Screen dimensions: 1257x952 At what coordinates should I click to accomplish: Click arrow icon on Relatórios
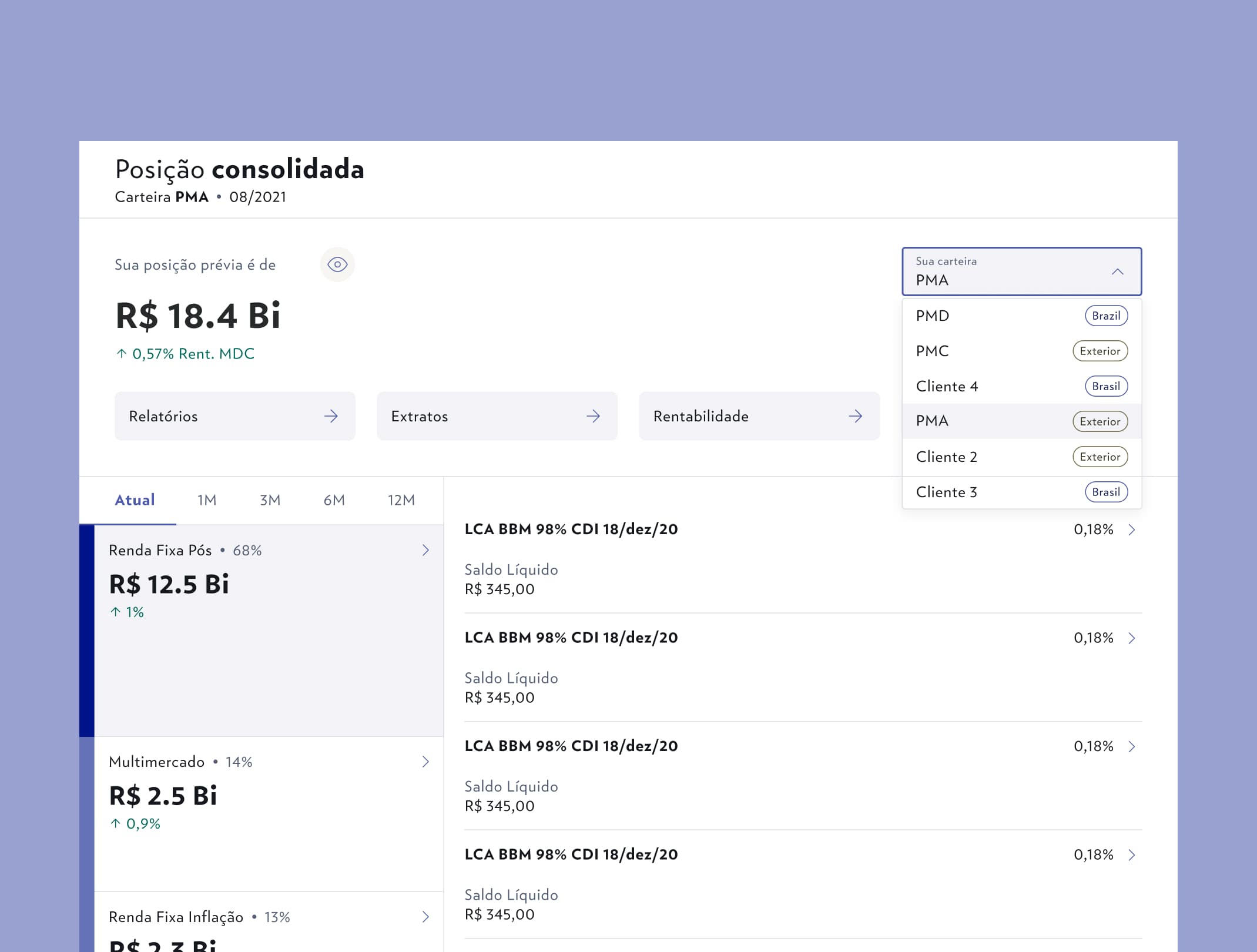click(x=331, y=416)
